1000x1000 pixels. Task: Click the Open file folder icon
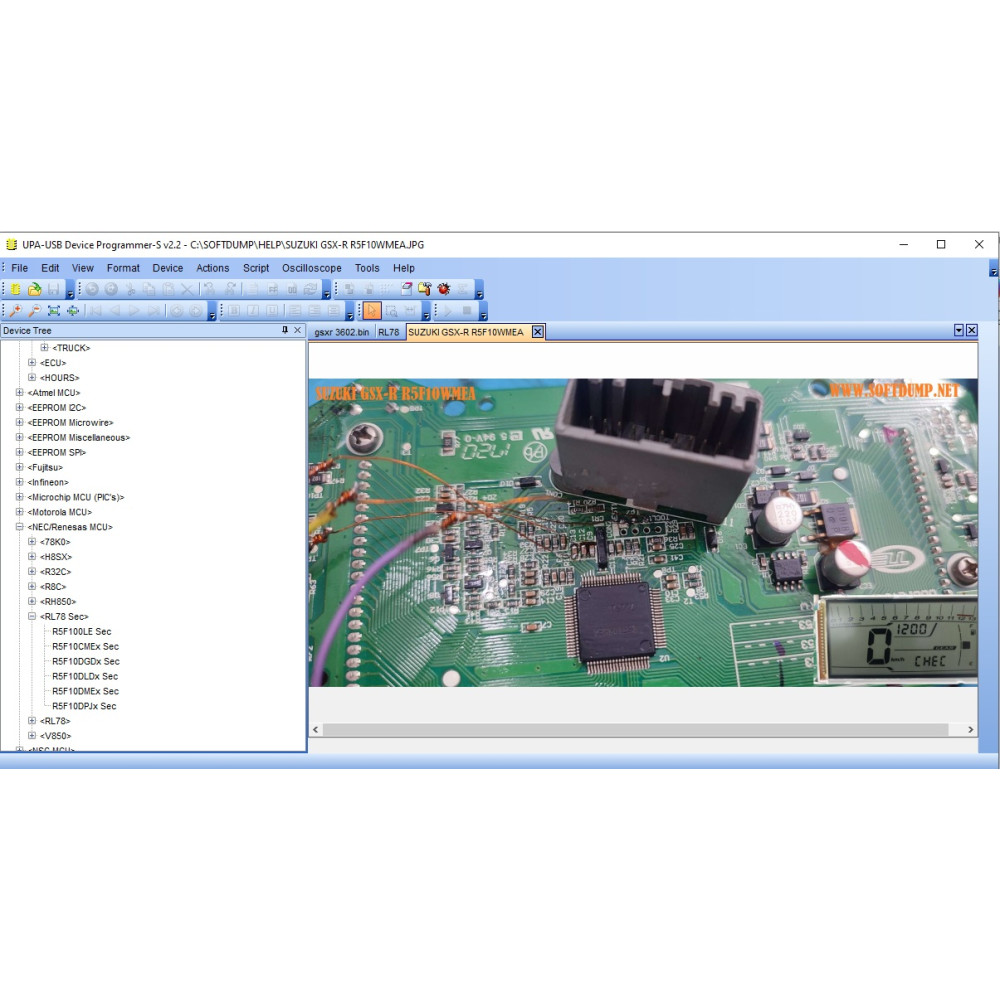pos(34,289)
